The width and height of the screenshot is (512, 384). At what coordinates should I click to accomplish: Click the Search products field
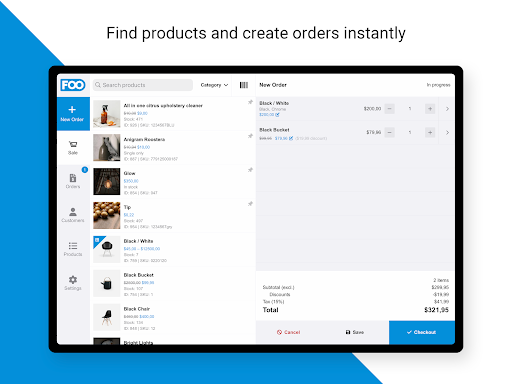(143, 85)
